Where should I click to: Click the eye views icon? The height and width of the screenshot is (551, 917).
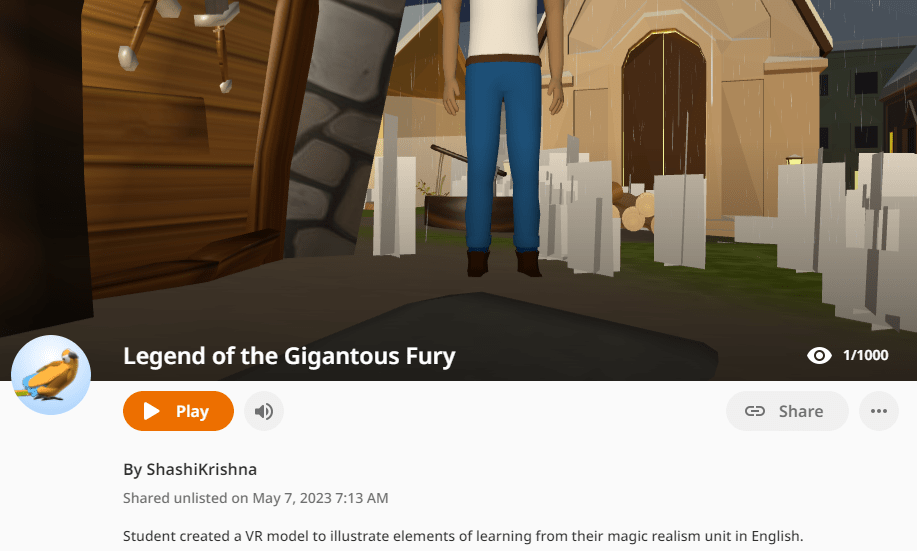tap(819, 355)
